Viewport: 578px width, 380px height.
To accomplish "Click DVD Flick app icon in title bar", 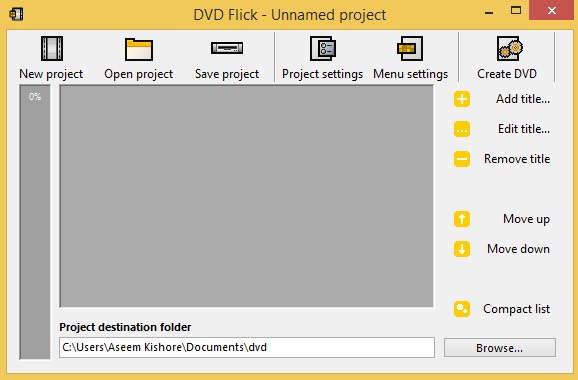I will pyautogui.click(x=17, y=14).
